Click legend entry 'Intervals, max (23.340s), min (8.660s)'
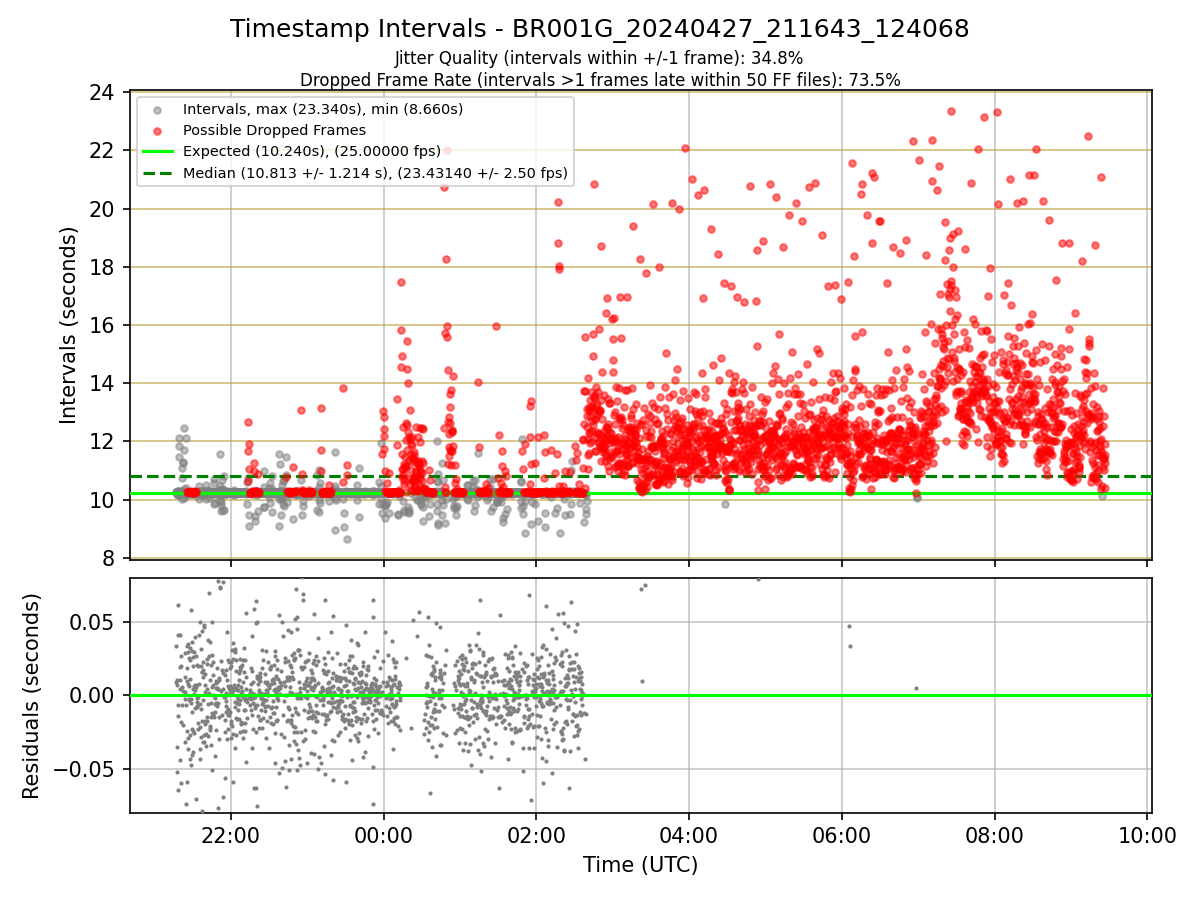This screenshot has width=1200, height=900. point(323,108)
